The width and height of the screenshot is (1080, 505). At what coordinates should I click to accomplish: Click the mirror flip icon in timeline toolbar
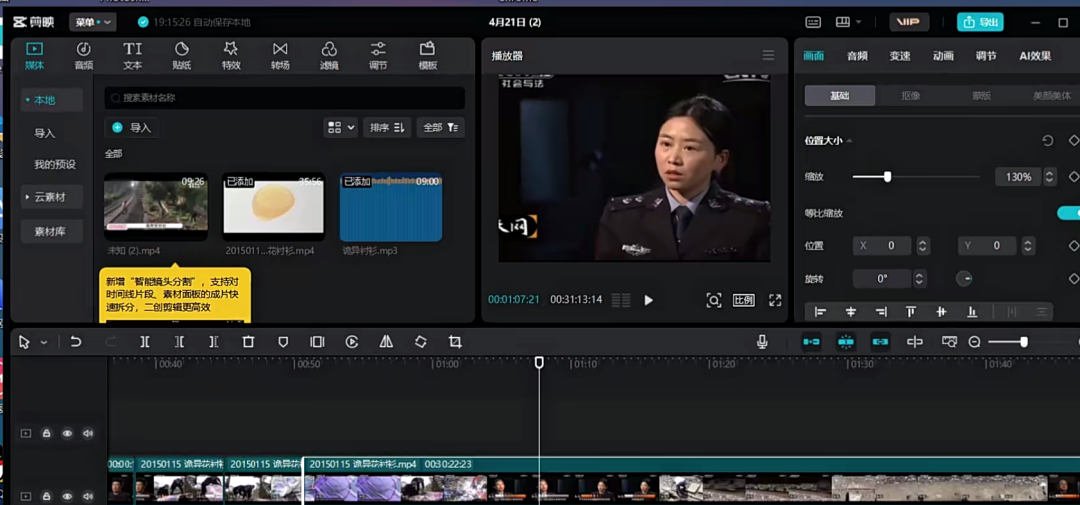click(x=386, y=342)
